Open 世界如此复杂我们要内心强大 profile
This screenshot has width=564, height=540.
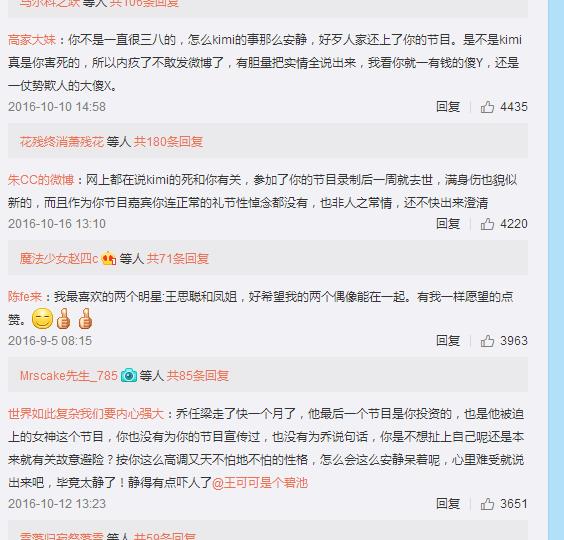(86, 414)
